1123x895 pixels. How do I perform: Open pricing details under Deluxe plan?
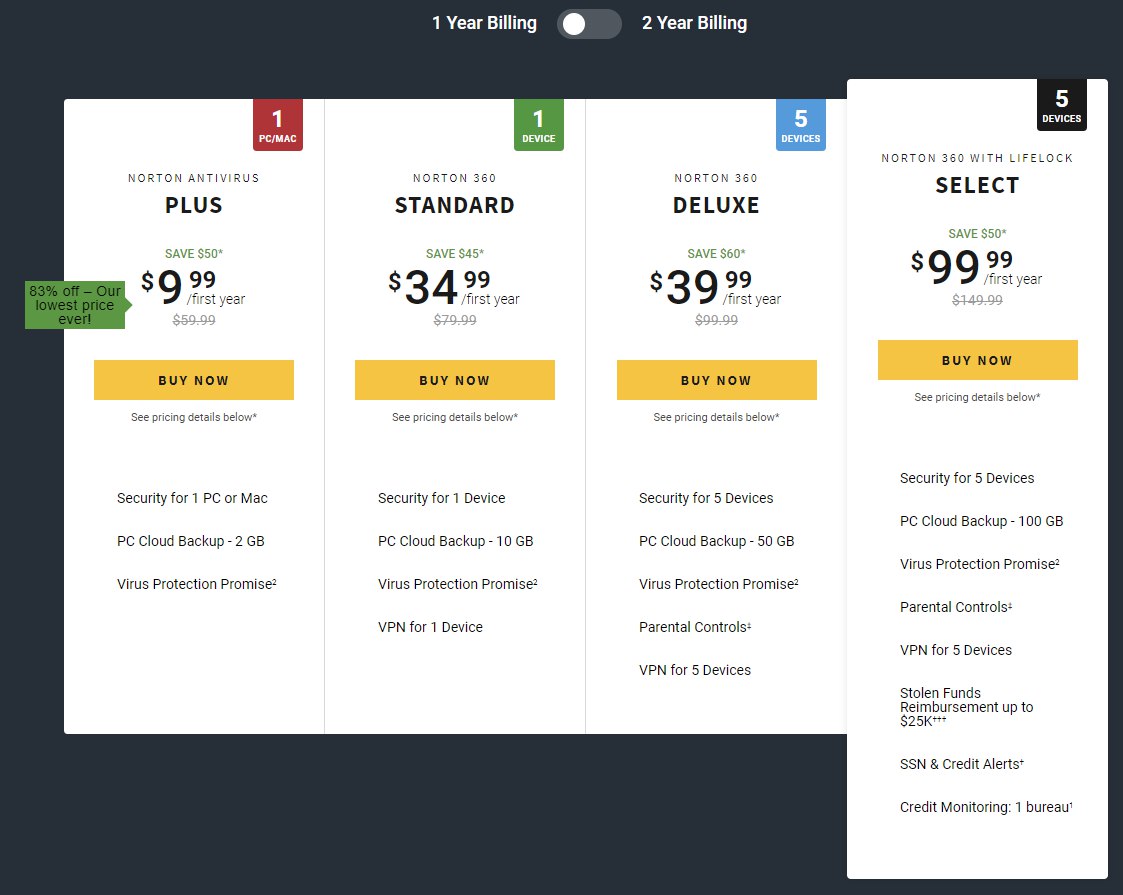[716, 417]
